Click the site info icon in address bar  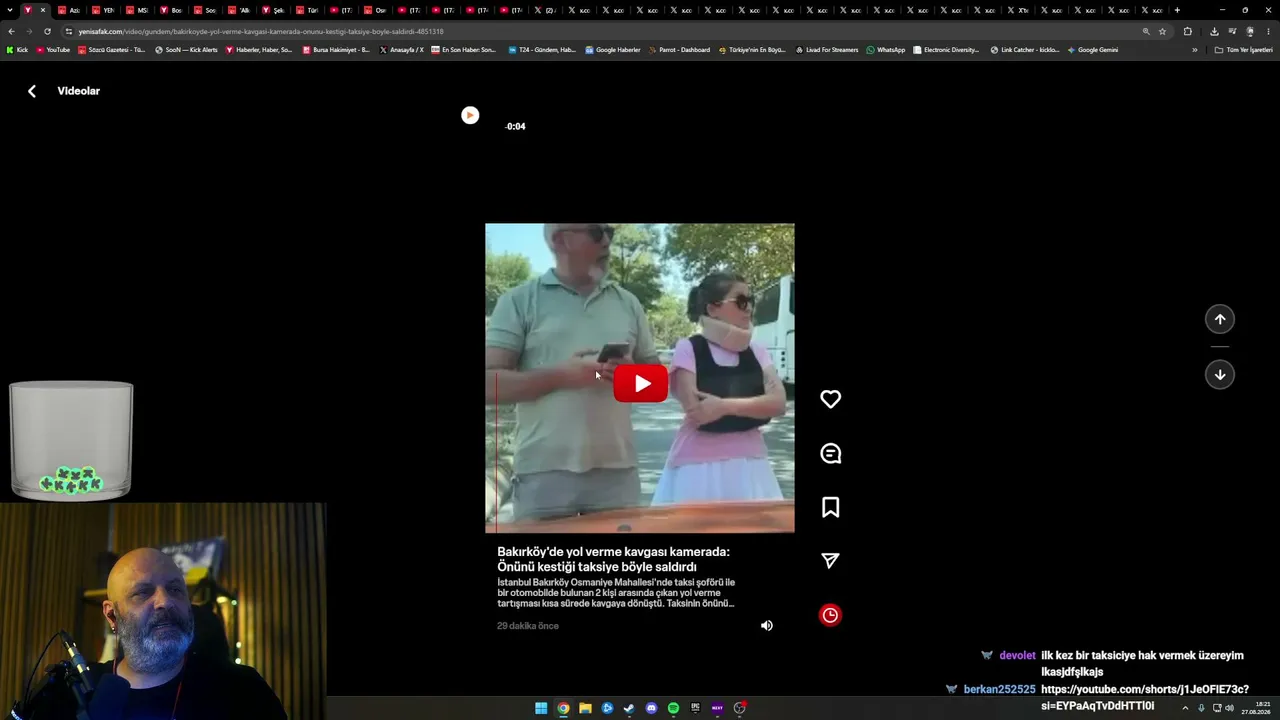click(x=69, y=31)
